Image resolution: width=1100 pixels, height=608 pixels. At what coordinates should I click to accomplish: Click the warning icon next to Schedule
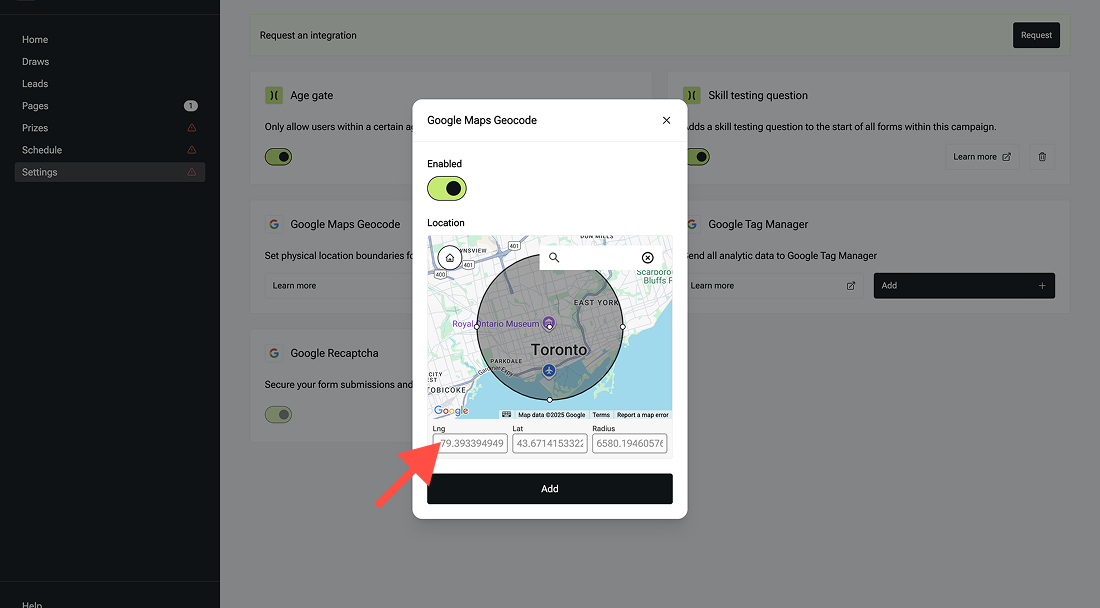tap(192, 150)
